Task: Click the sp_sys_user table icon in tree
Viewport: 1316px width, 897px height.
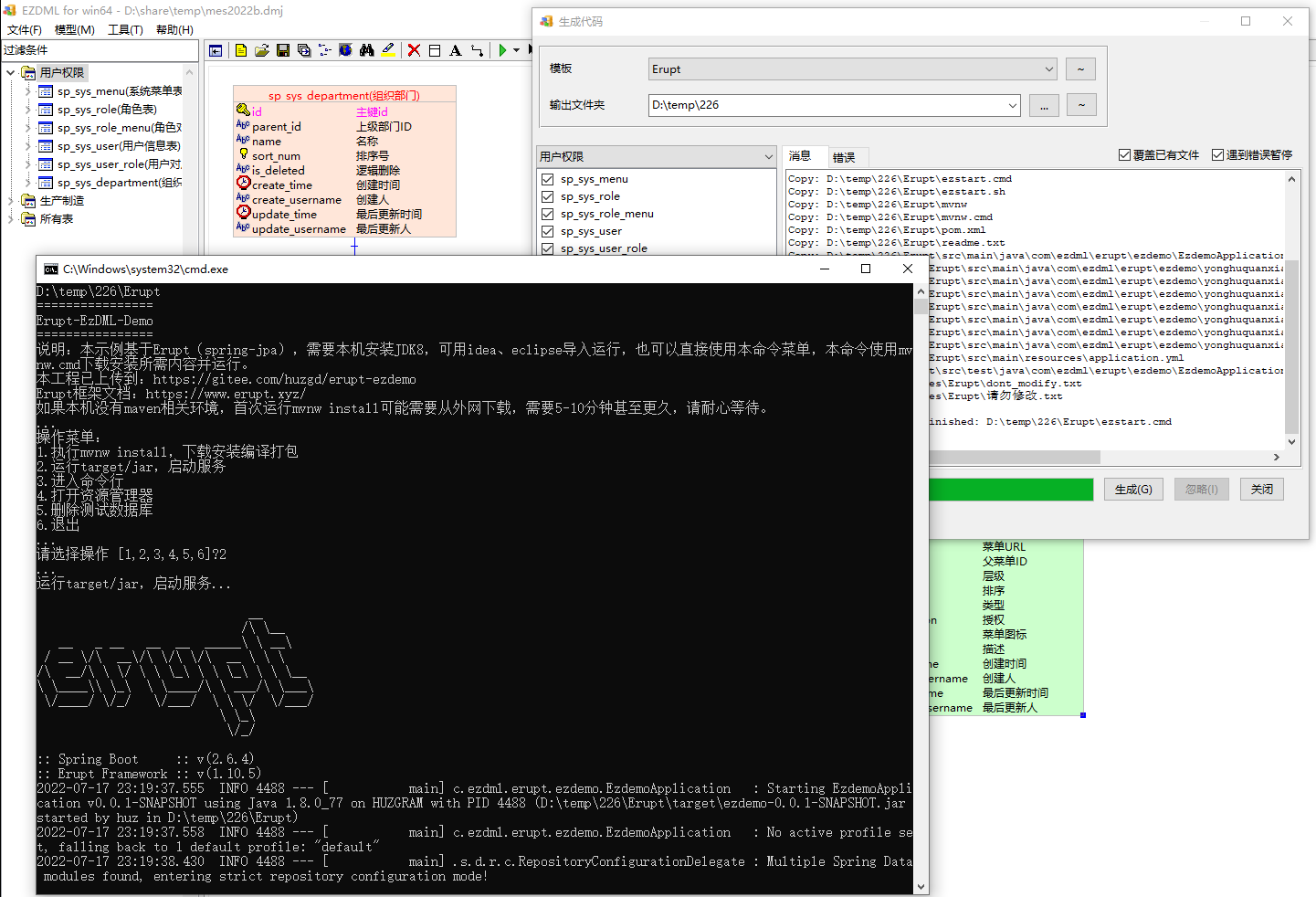Action: click(x=46, y=146)
